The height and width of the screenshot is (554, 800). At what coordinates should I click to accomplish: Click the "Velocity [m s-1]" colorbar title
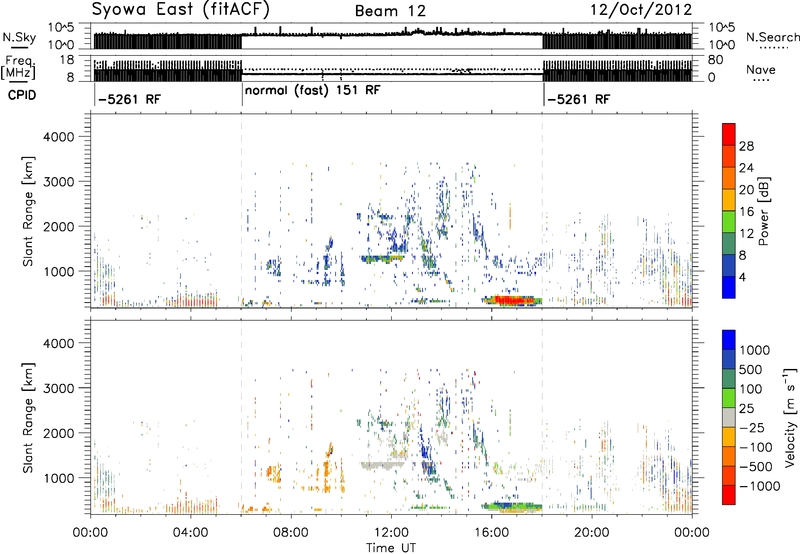point(790,417)
